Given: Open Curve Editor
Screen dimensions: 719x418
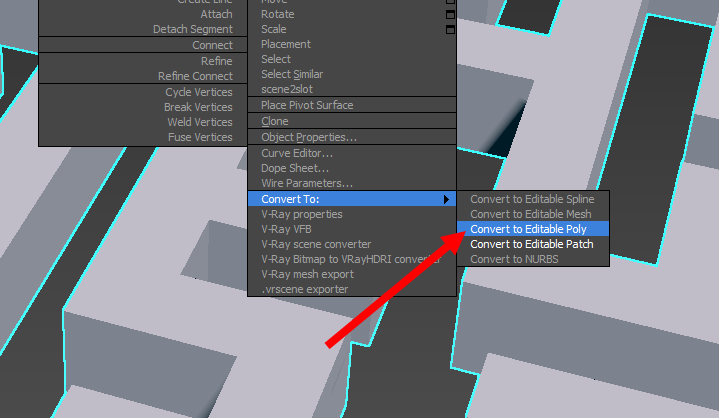Looking at the screenshot, I should 352,153.
